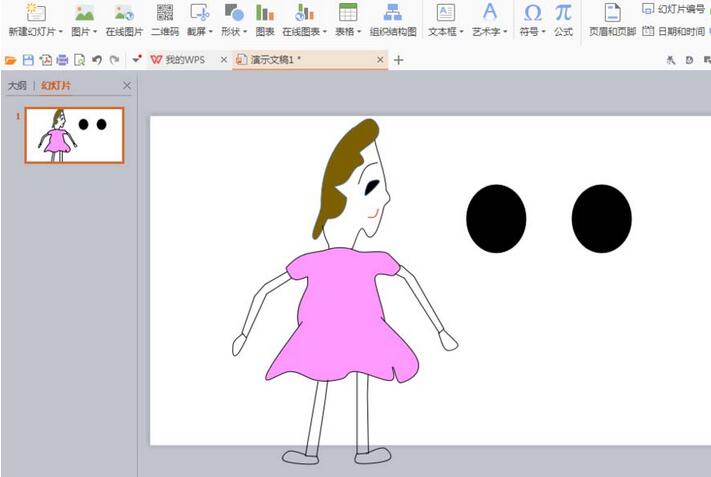Screen dimensions: 711x477
Task: Click the 符号 symbol button
Action: (533, 13)
